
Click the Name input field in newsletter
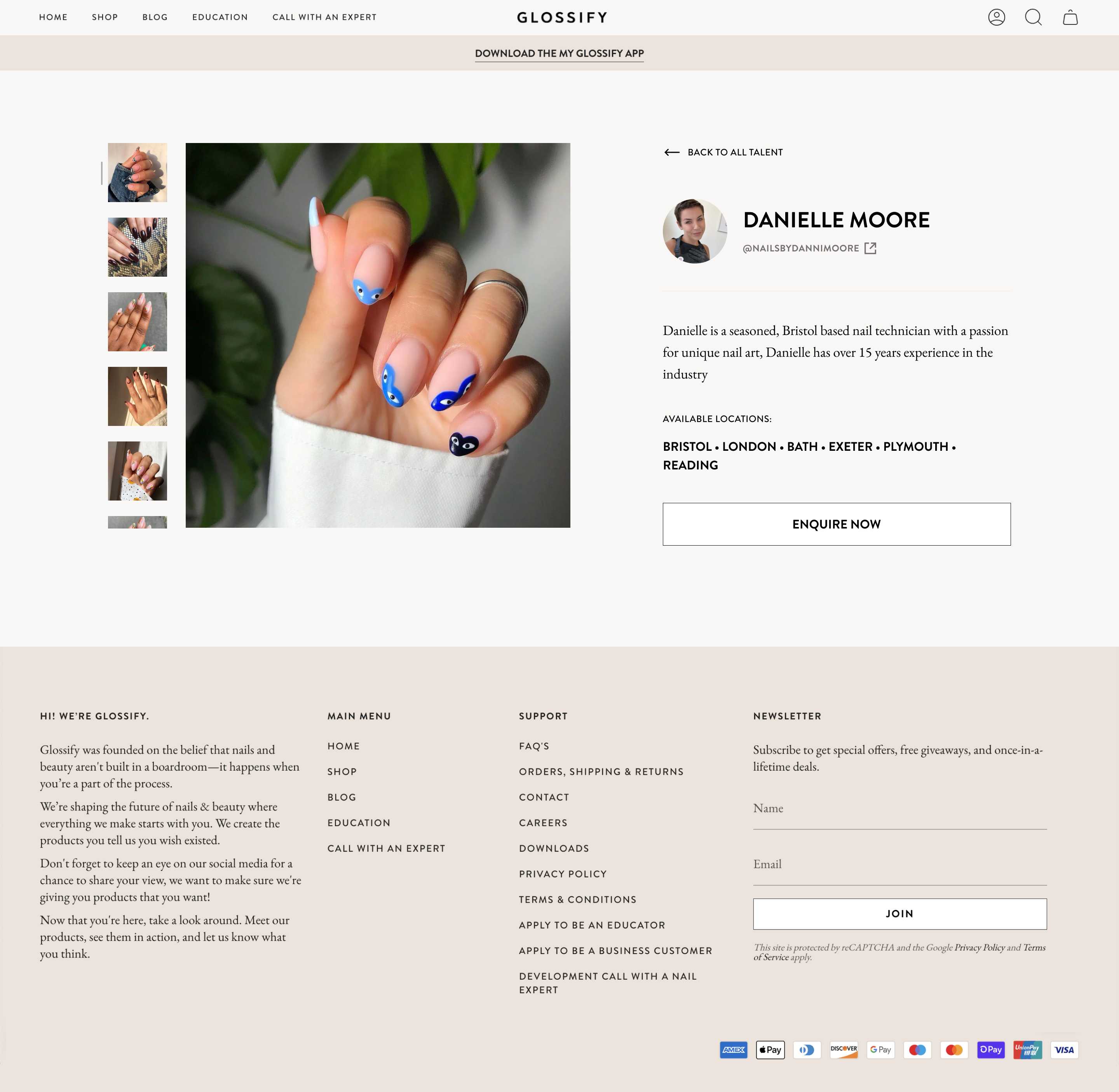899,808
